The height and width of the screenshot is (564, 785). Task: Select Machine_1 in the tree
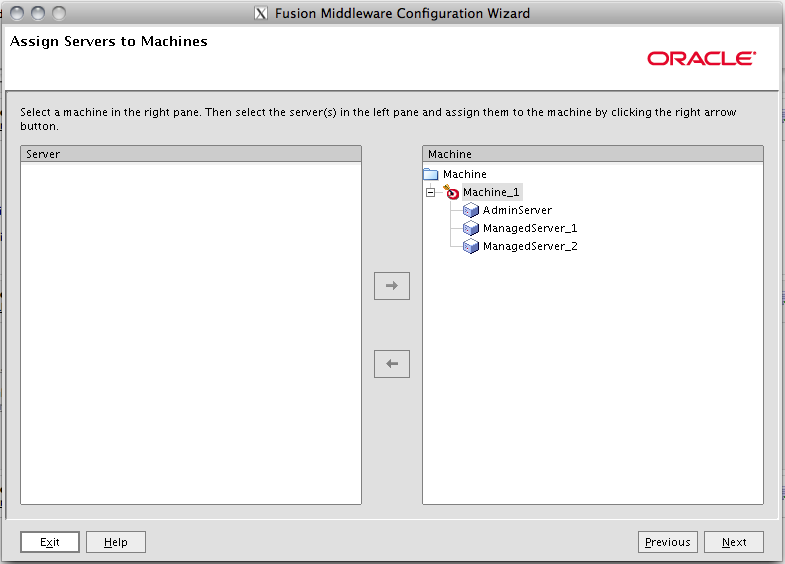(x=491, y=192)
